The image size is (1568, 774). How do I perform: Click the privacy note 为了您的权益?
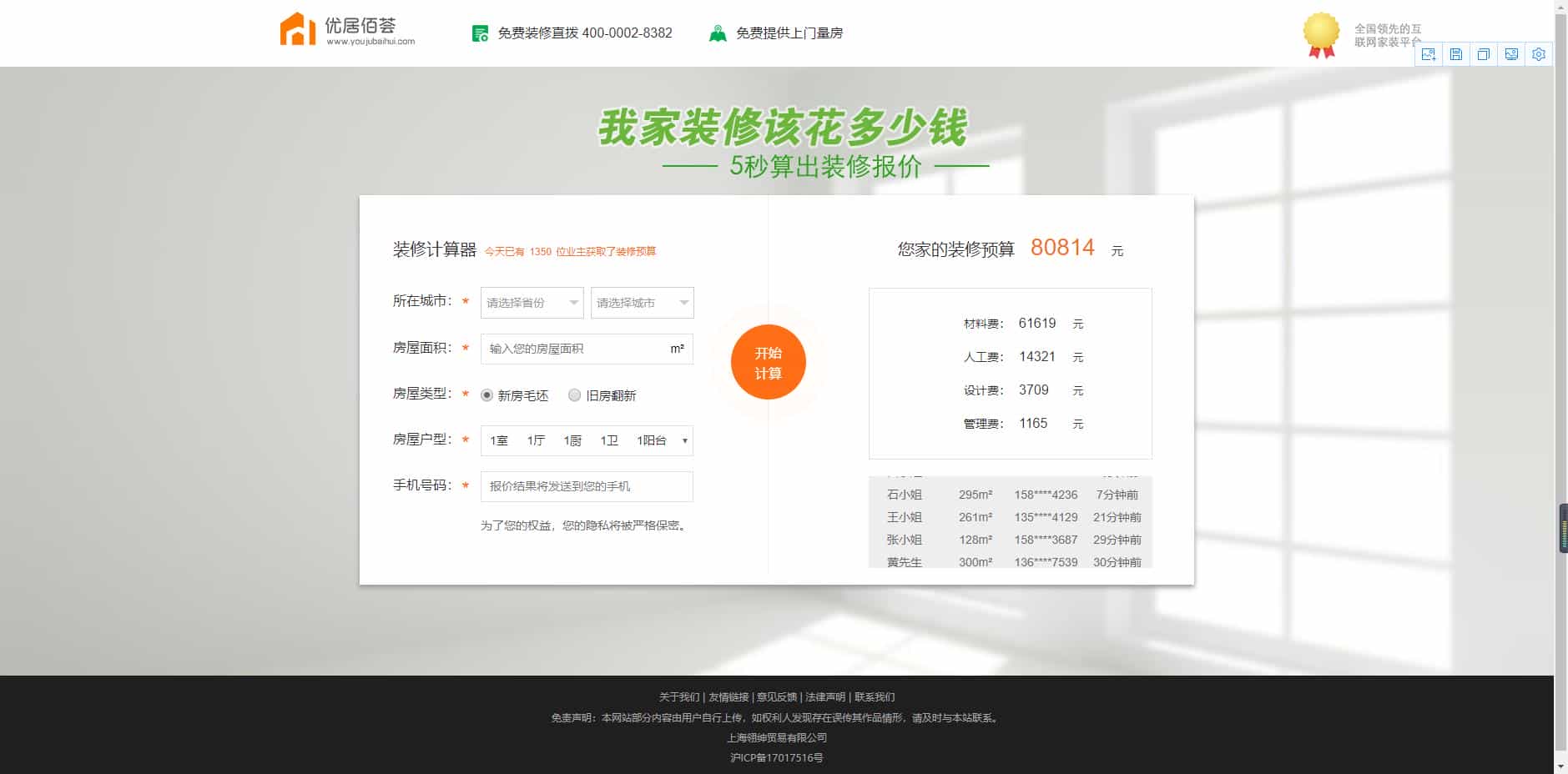584,526
